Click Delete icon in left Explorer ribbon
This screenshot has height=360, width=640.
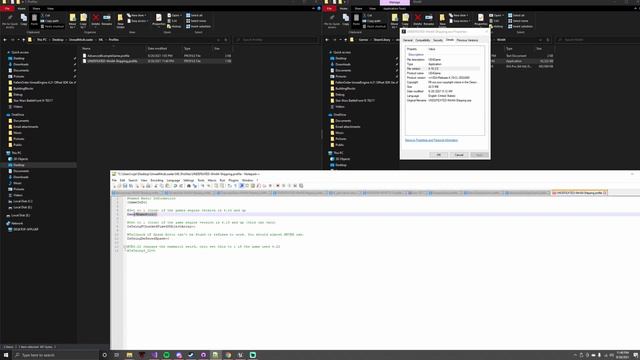click(x=96, y=20)
